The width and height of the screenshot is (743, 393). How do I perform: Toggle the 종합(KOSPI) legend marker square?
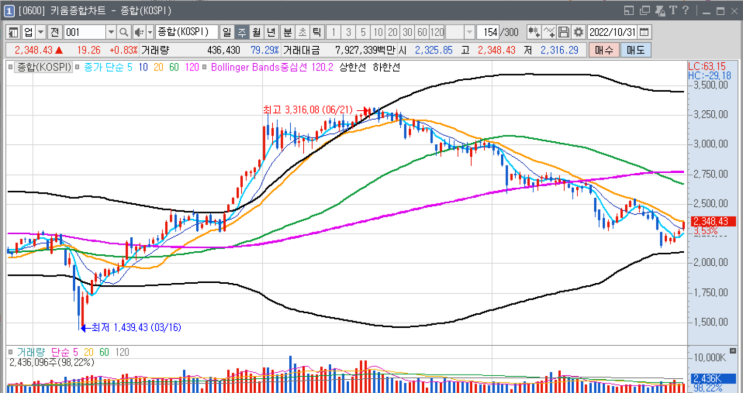10,68
